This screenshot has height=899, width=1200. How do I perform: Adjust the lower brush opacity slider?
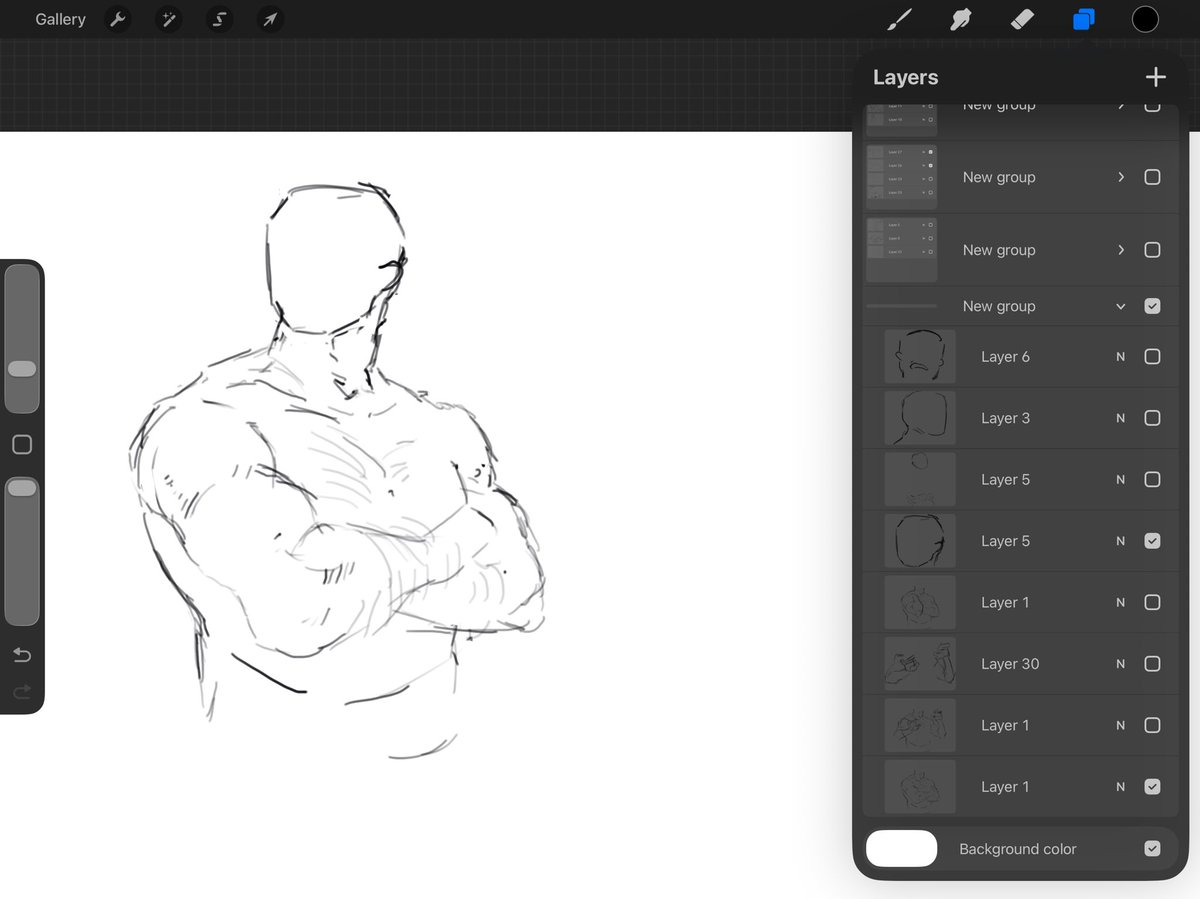[22, 551]
